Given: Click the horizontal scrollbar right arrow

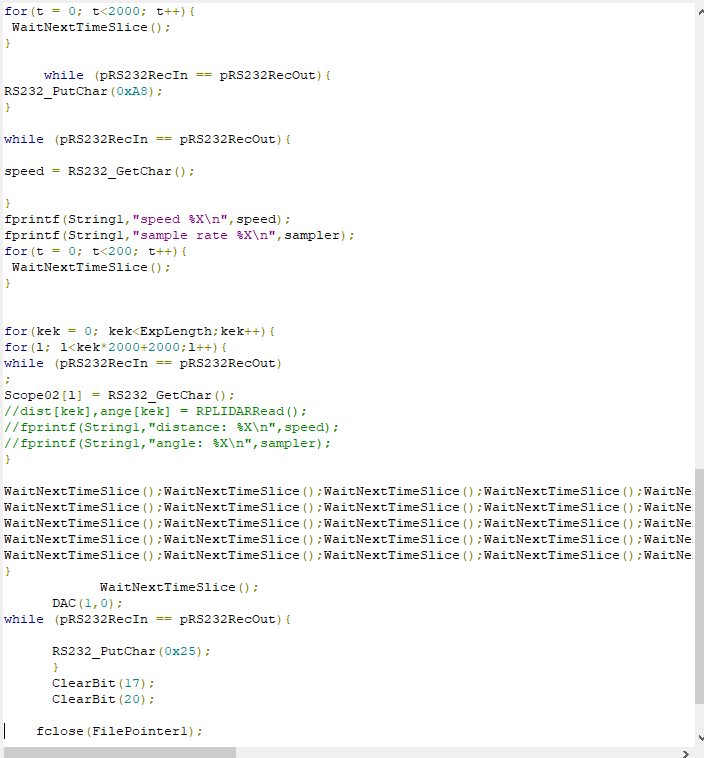Looking at the screenshot, I should (686, 752).
